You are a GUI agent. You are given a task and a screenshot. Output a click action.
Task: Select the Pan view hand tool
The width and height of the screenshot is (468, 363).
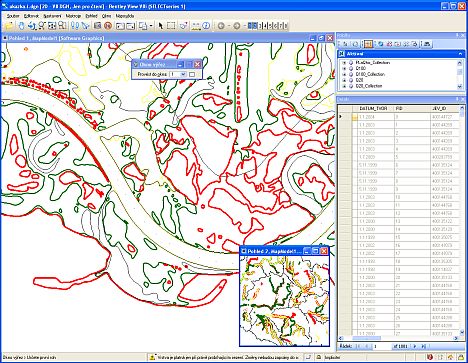point(21,25)
